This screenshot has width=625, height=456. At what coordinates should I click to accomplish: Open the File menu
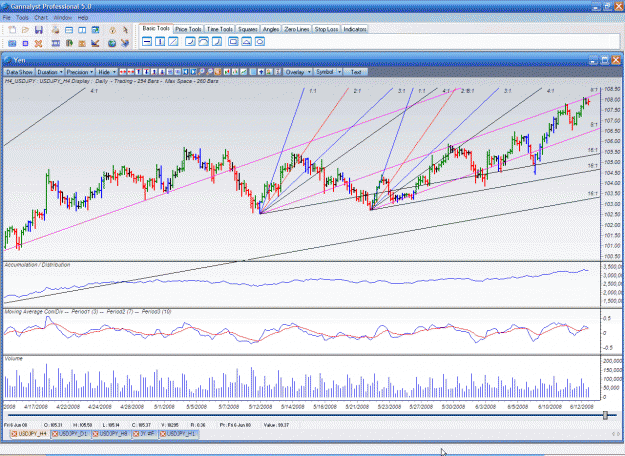[6, 18]
